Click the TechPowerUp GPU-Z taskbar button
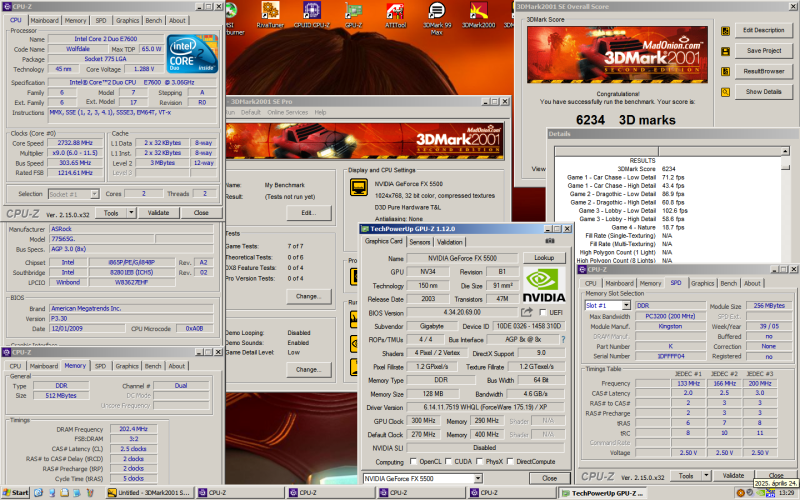800x500 pixels. click(x=602, y=493)
